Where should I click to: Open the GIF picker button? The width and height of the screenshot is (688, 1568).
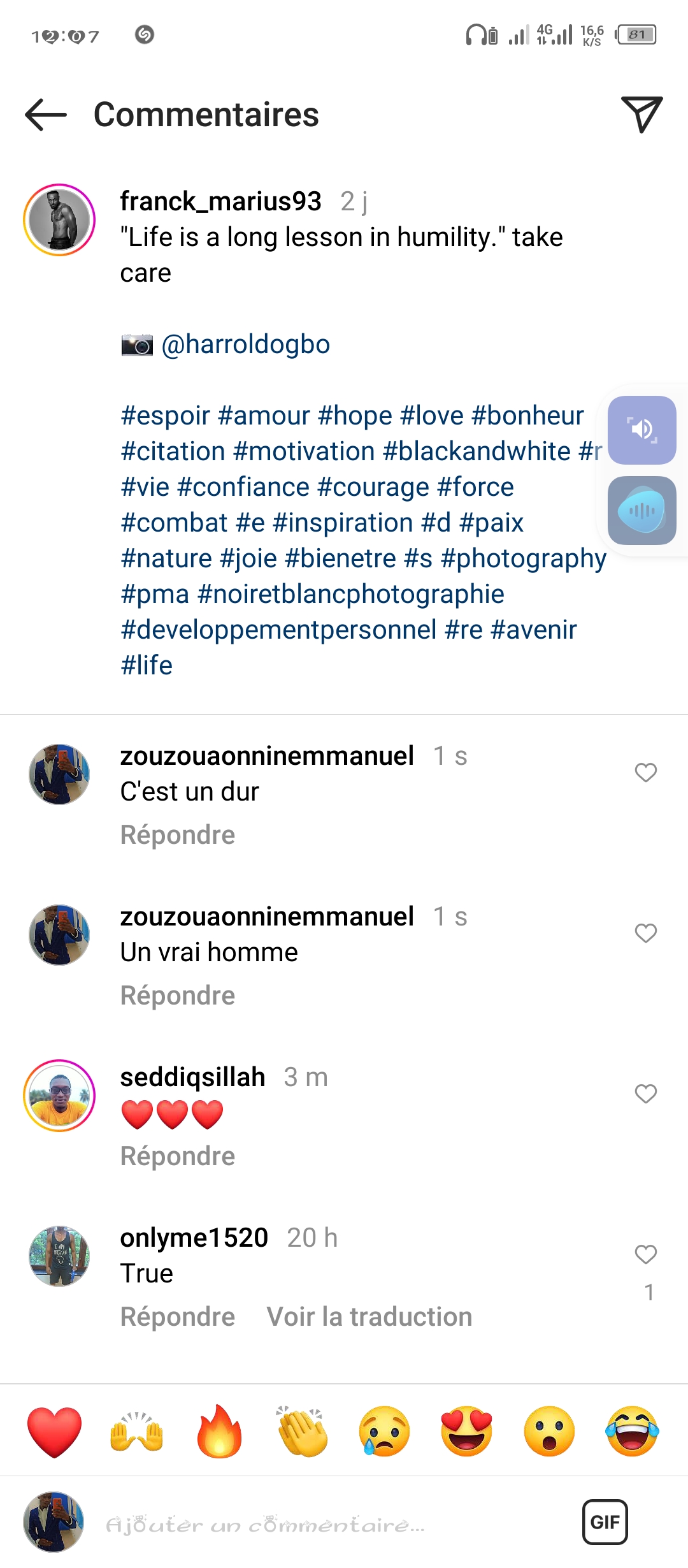[605, 1522]
